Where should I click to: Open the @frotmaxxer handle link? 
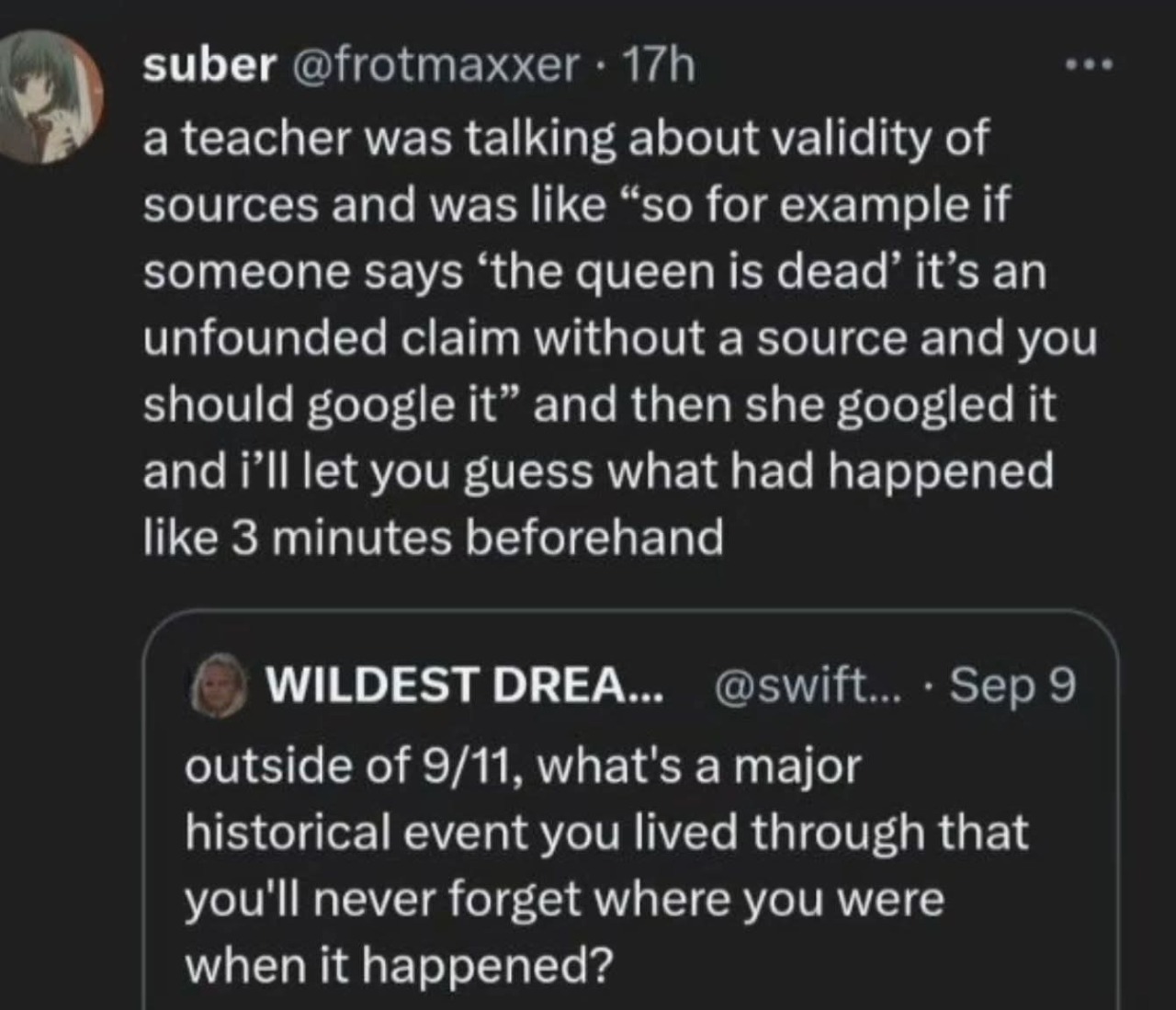435,65
